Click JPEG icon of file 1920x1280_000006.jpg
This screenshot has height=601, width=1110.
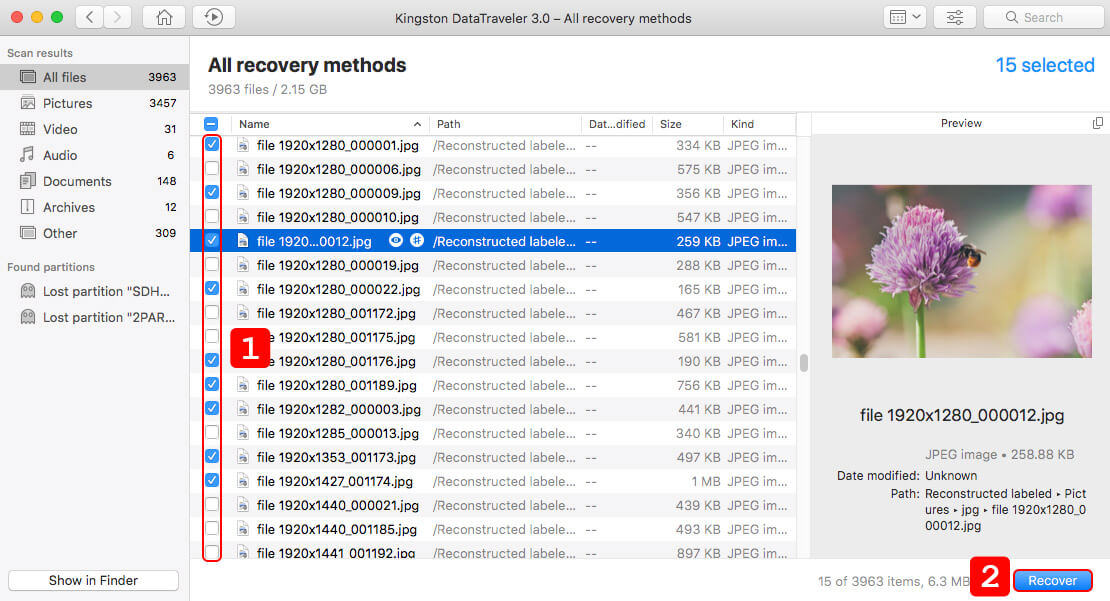coord(243,169)
